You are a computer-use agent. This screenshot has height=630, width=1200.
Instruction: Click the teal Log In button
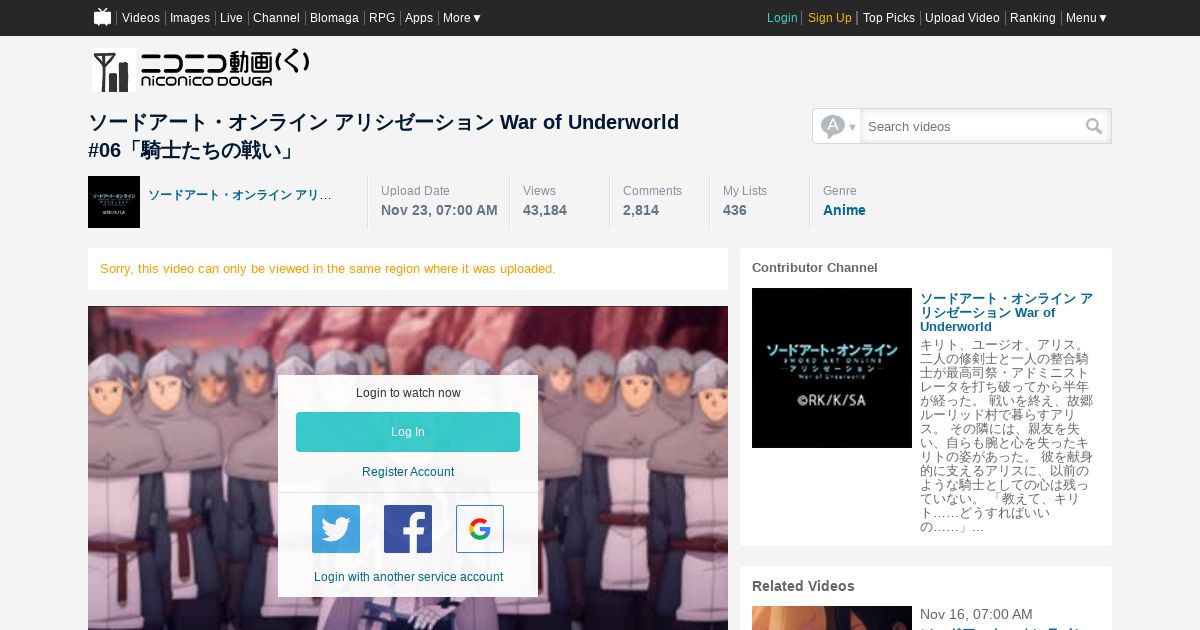pyautogui.click(x=408, y=432)
